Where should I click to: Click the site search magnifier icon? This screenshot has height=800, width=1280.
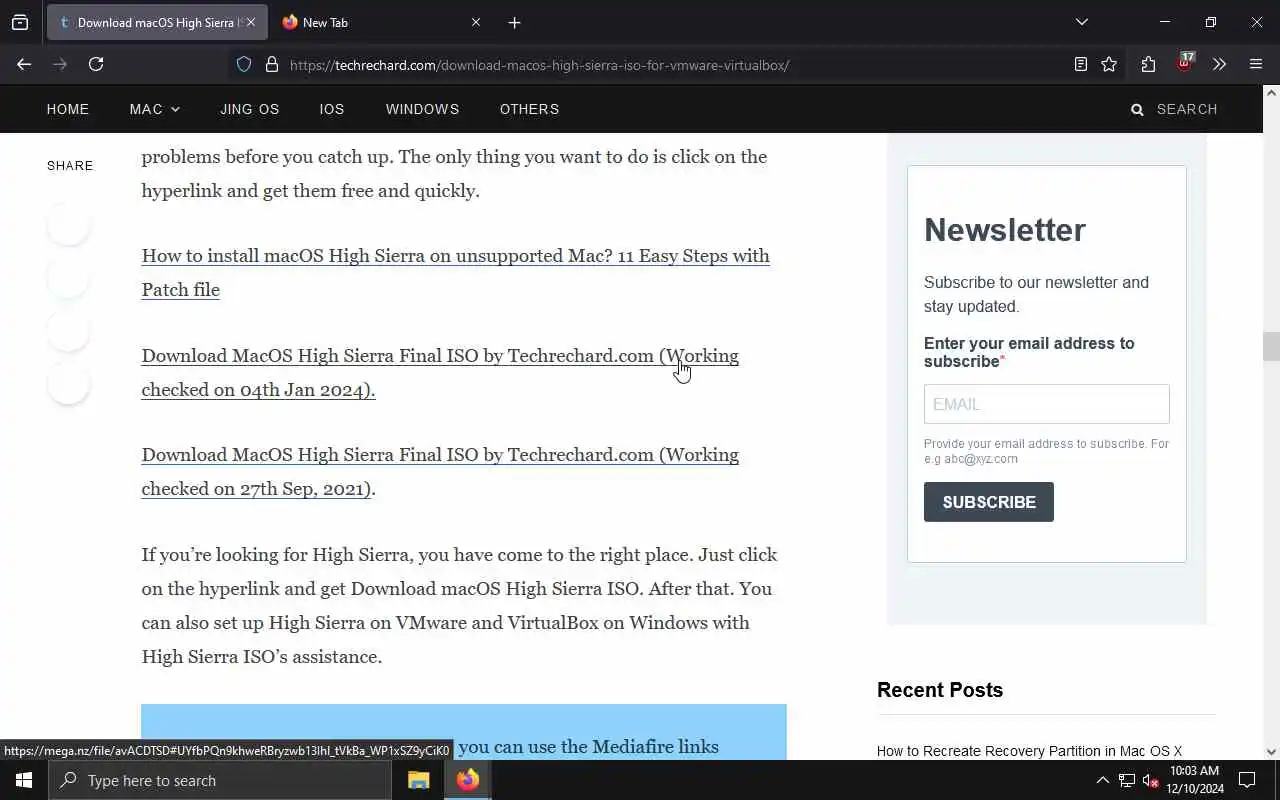point(1137,110)
